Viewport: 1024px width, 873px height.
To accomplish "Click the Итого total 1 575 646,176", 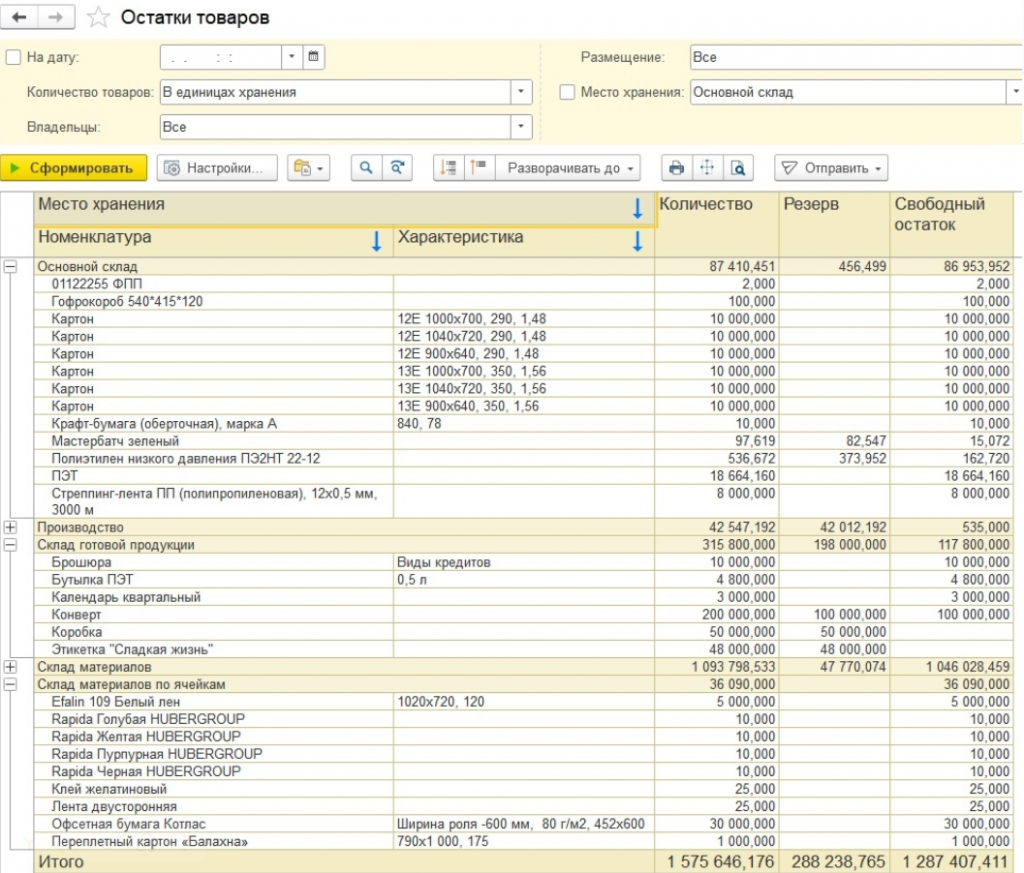I will (720, 862).
